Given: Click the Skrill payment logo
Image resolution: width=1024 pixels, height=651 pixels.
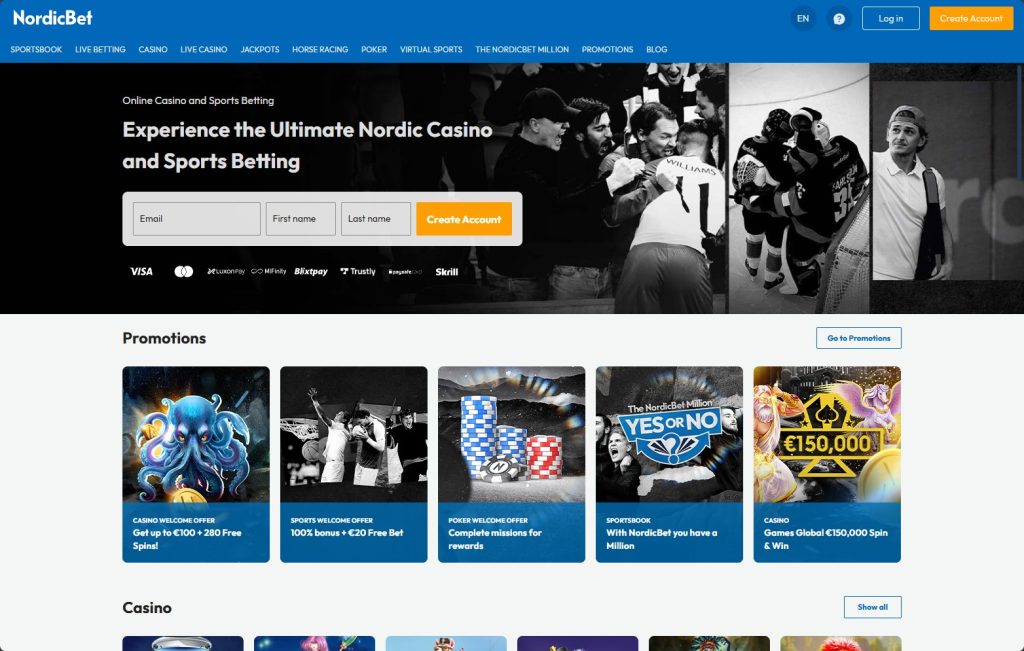Looking at the screenshot, I should [x=447, y=272].
